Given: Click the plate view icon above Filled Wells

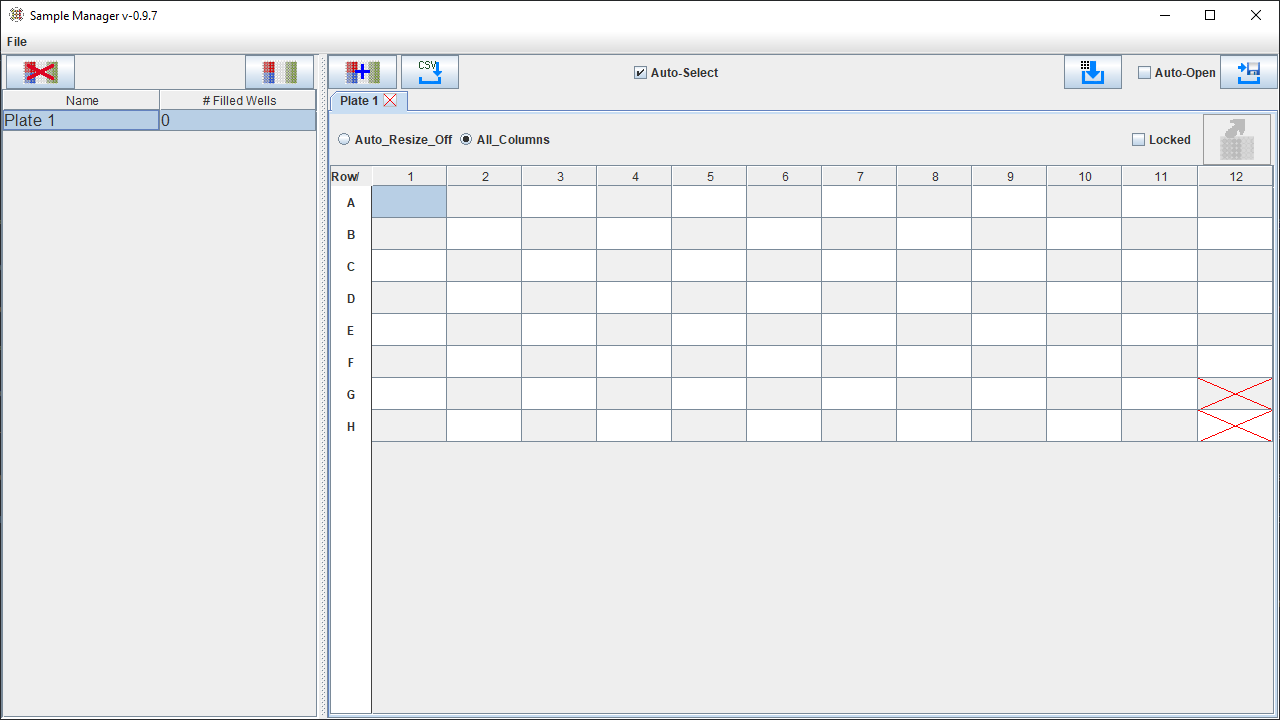Looking at the screenshot, I should 280,72.
